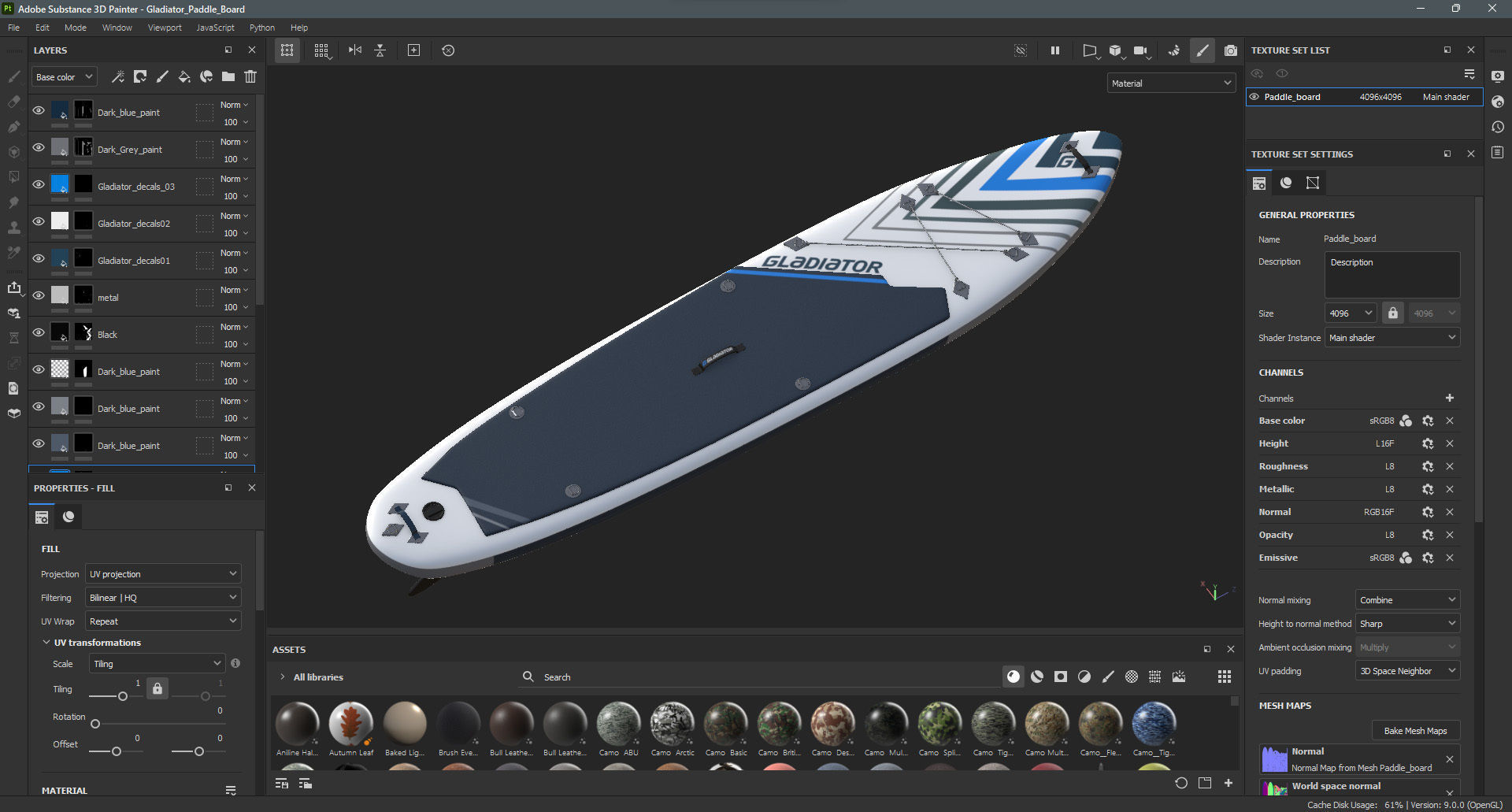This screenshot has width=1512, height=812.
Task: Add a new paint layer
Action: coord(162,76)
